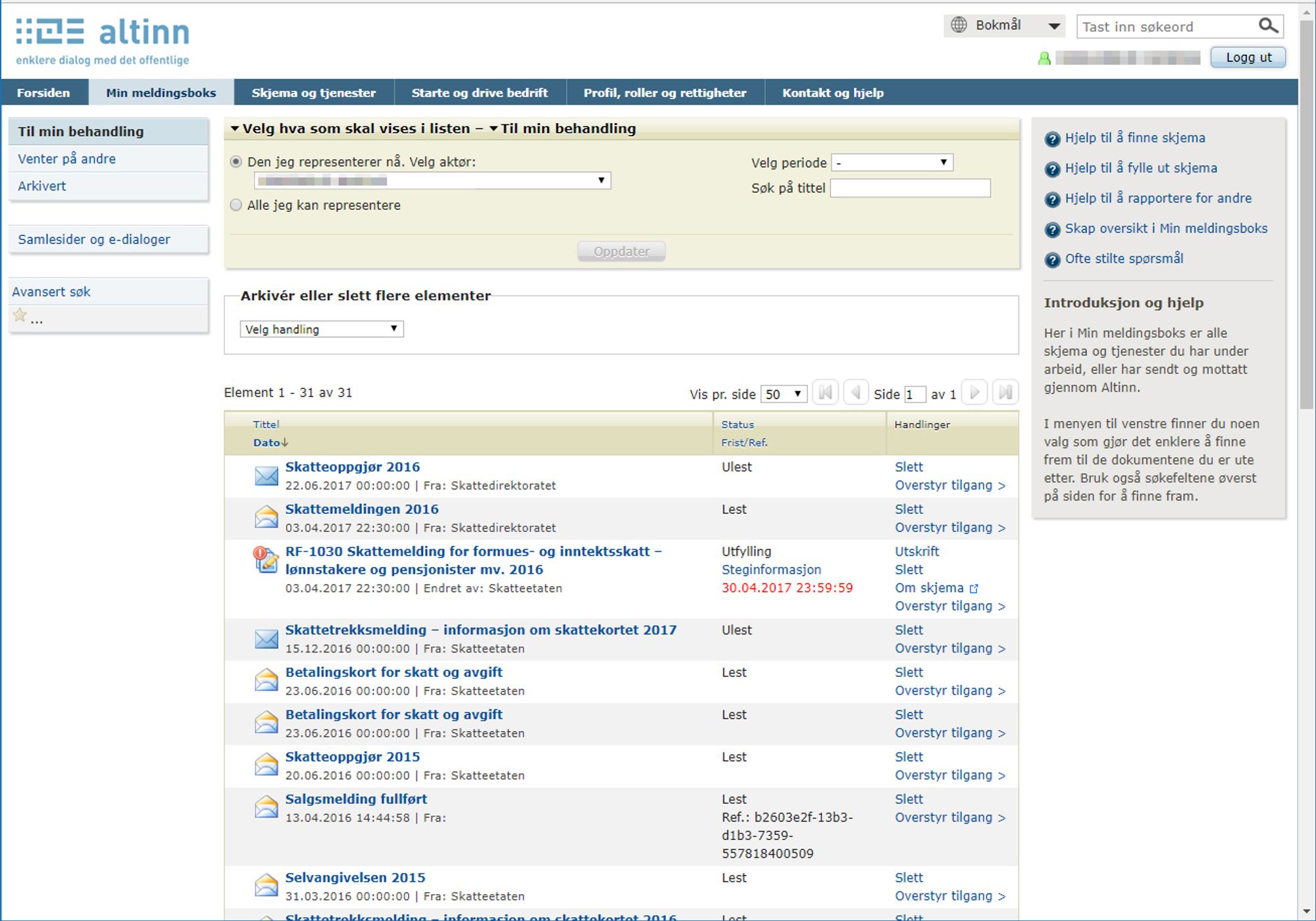1316x921 pixels.
Task: Select Til min behandling in the left menu
Action: (109, 132)
